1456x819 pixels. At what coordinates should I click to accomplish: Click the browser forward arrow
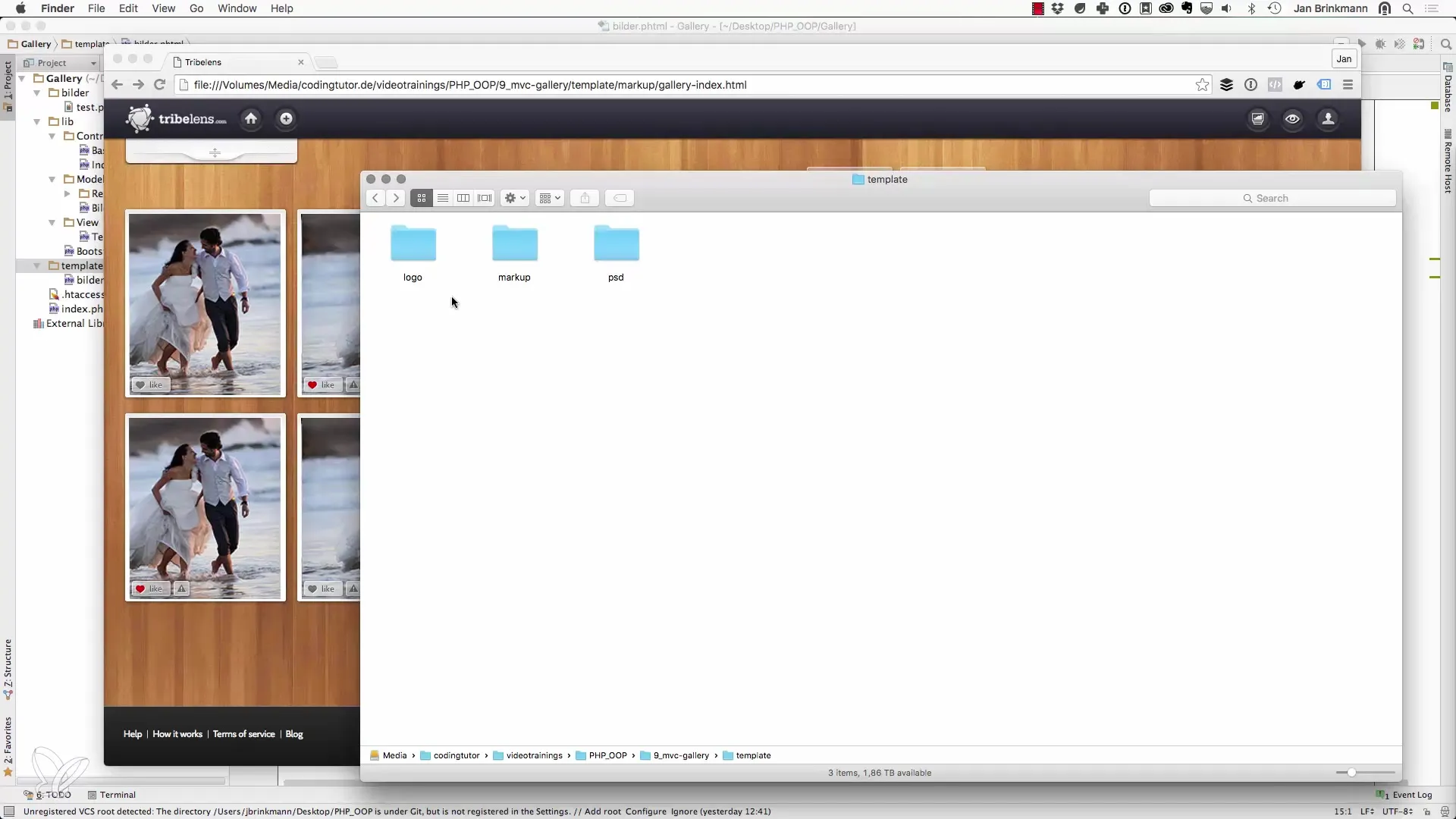138,85
